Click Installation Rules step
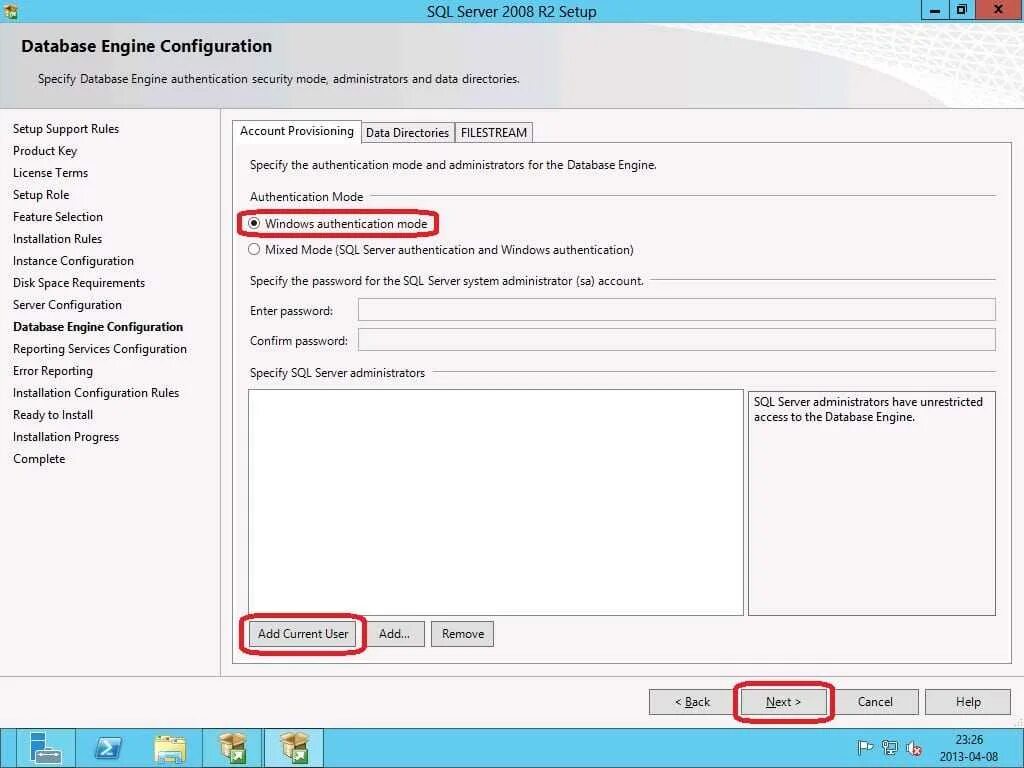The width and height of the screenshot is (1024, 768). click(x=57, y=238)
